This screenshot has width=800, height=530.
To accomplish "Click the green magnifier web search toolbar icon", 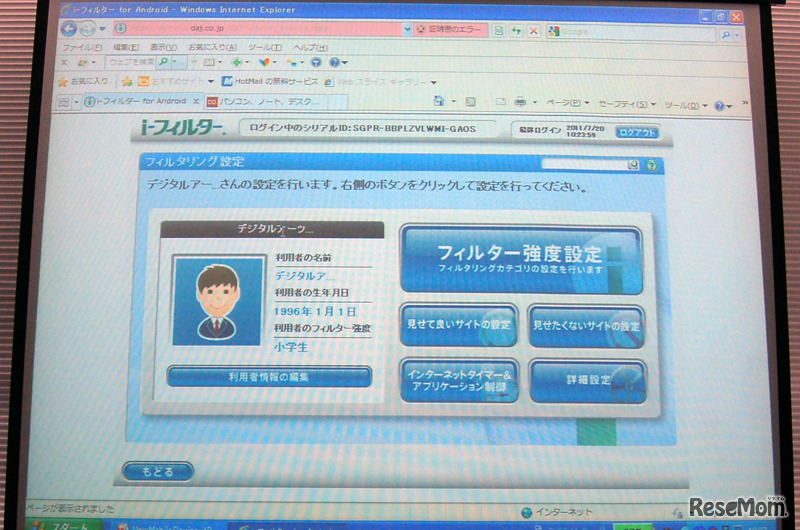I will (x=163, y=62).
